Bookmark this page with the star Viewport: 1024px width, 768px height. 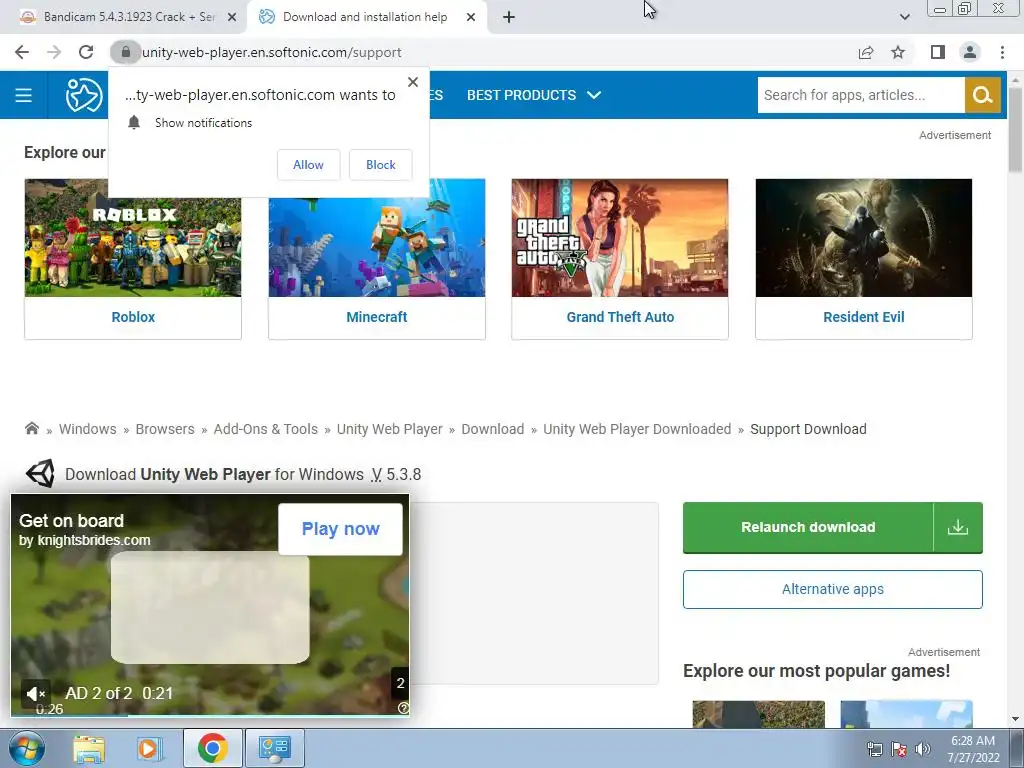point(898,52)
